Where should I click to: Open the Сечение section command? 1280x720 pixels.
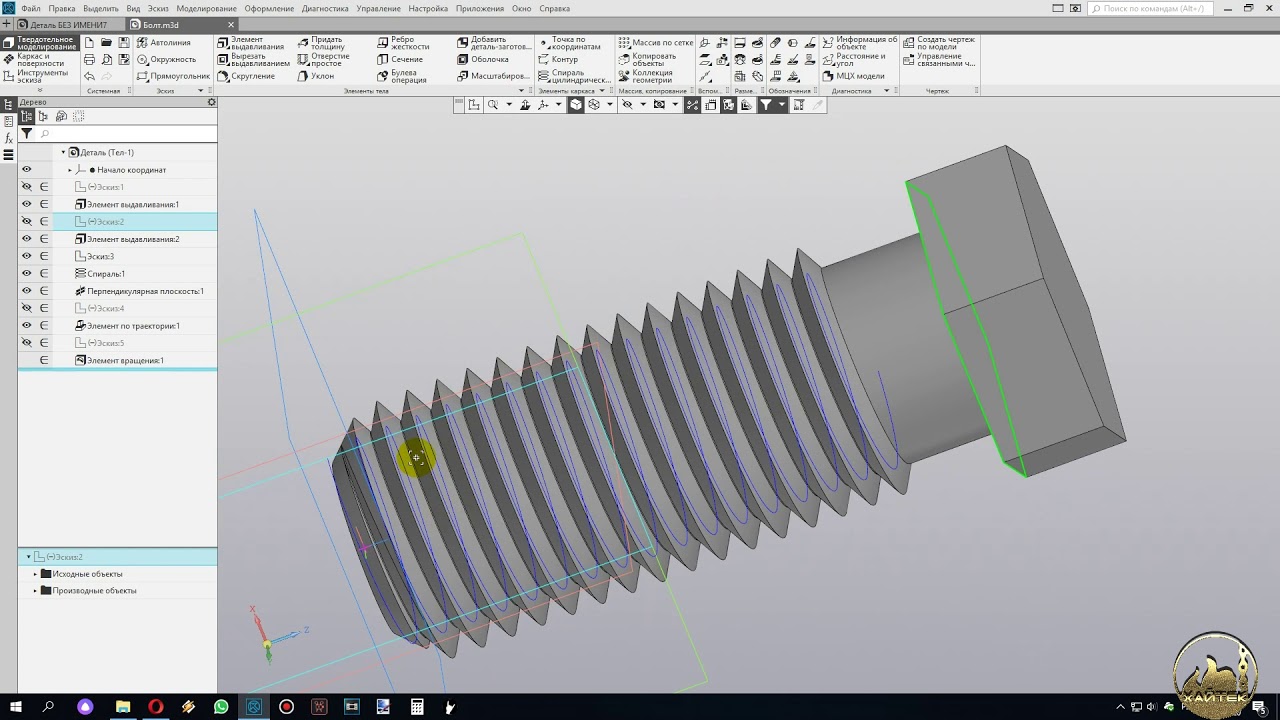tap(400, 59)
